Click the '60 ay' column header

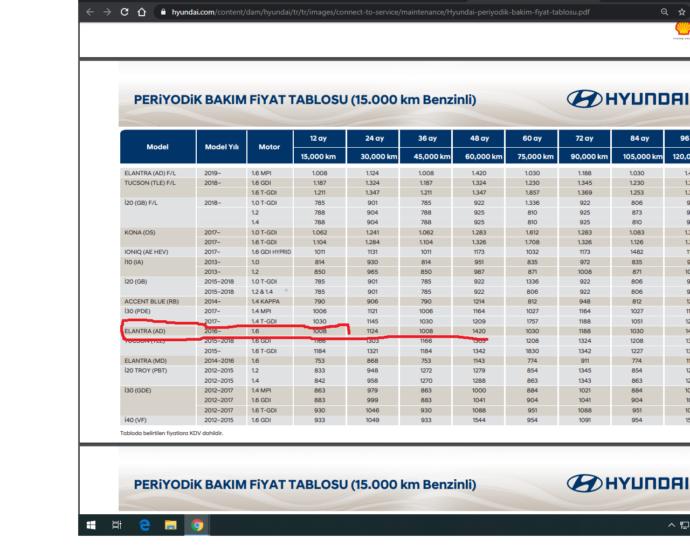pyautogui.click(x=532, y=138)
